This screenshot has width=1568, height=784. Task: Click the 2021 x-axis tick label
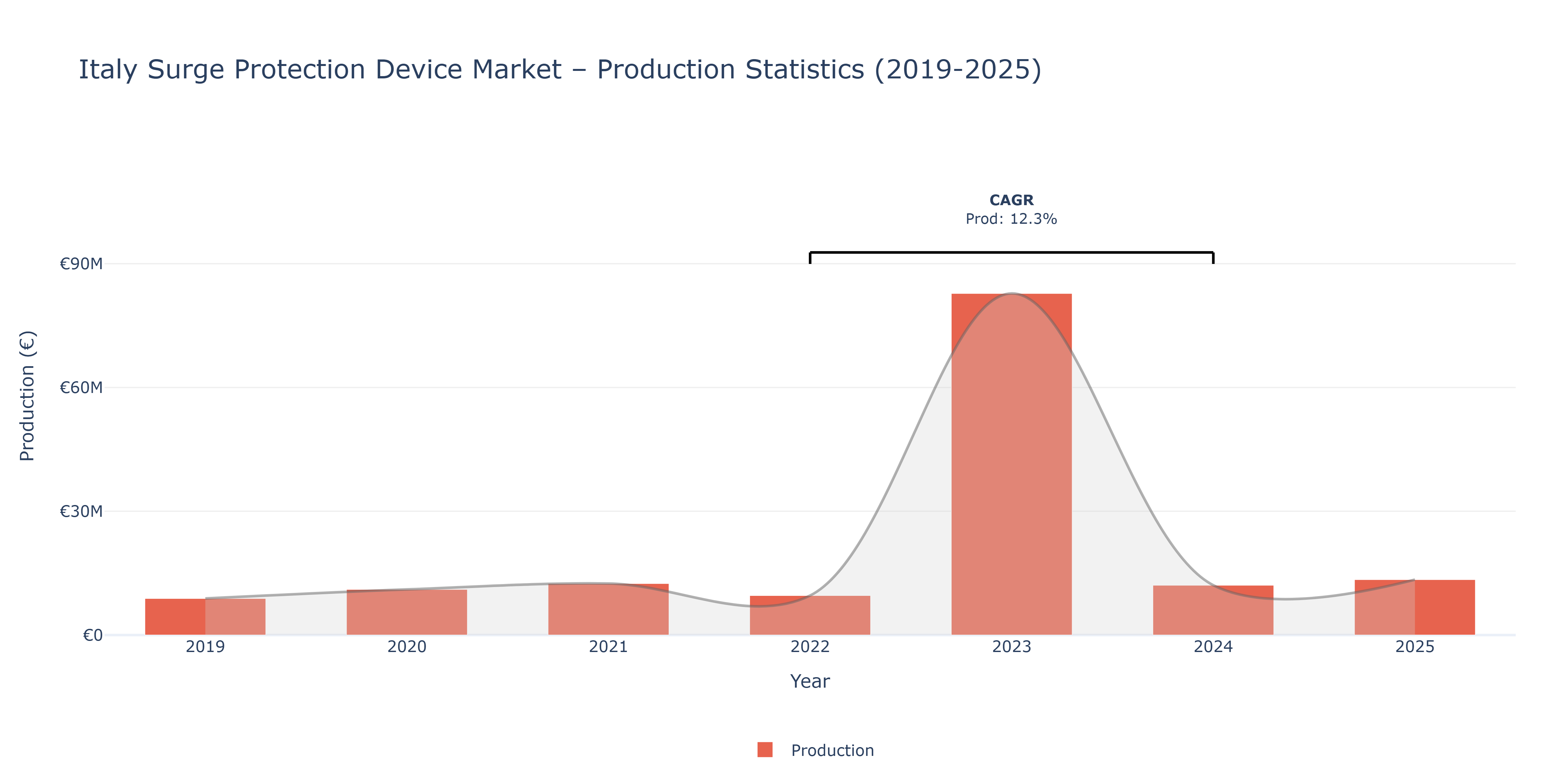click(608, 647)
